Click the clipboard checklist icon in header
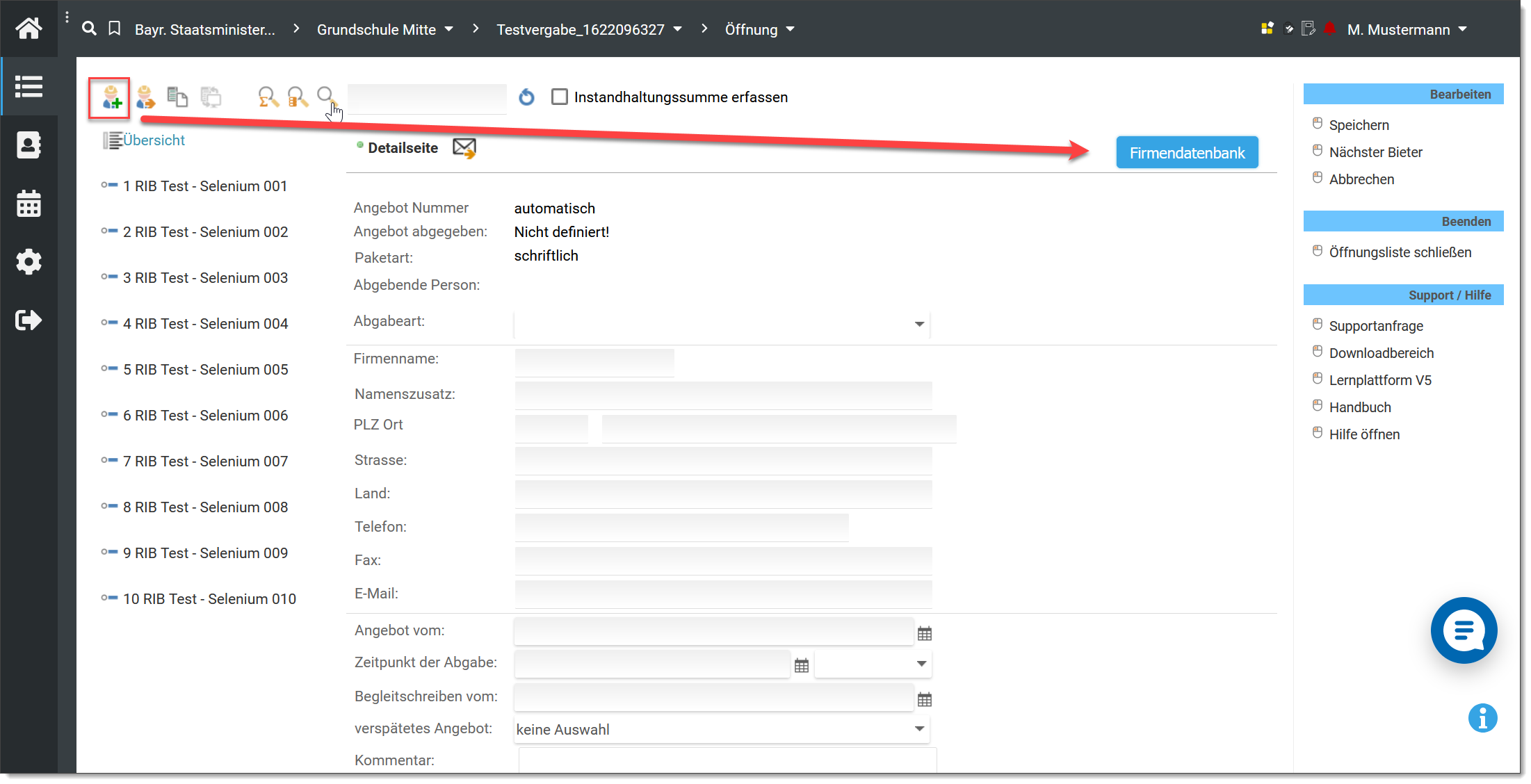The image size is (1531, 784). 1288,28
